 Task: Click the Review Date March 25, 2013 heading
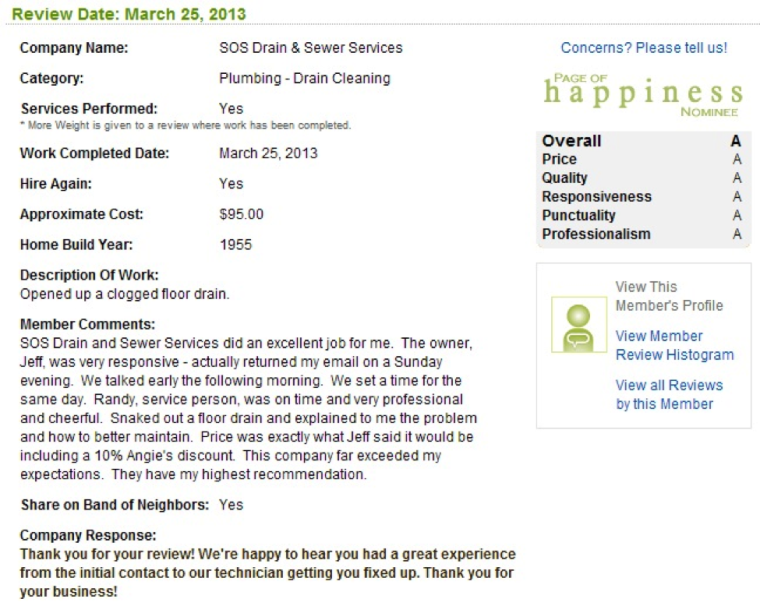pyautogui.click(x=128, y=14)
